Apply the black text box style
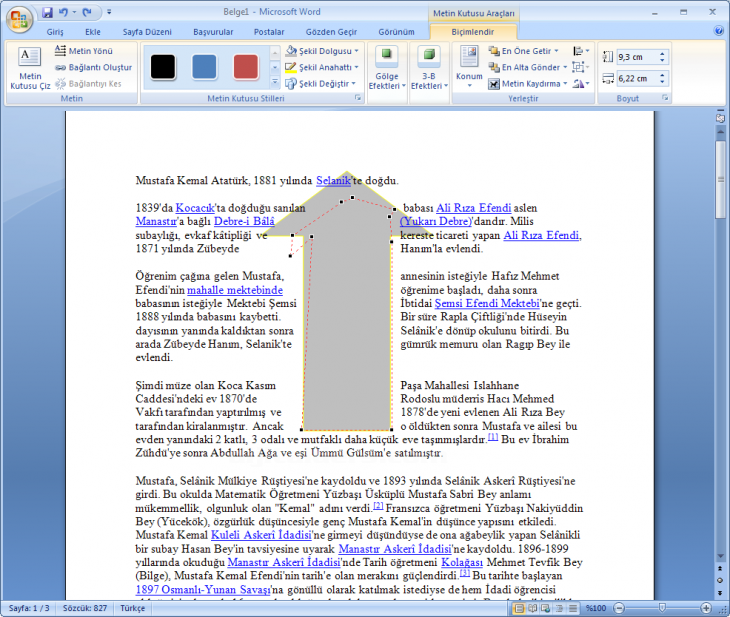Viewport: 730px width, 617px height. pyautogui.click(x=163, y=67)
